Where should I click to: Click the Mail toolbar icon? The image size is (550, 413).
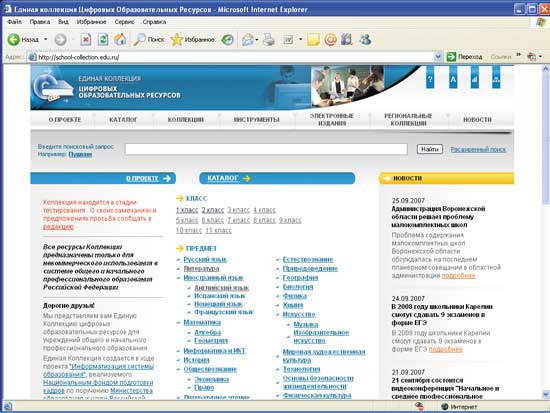(248, 40)
